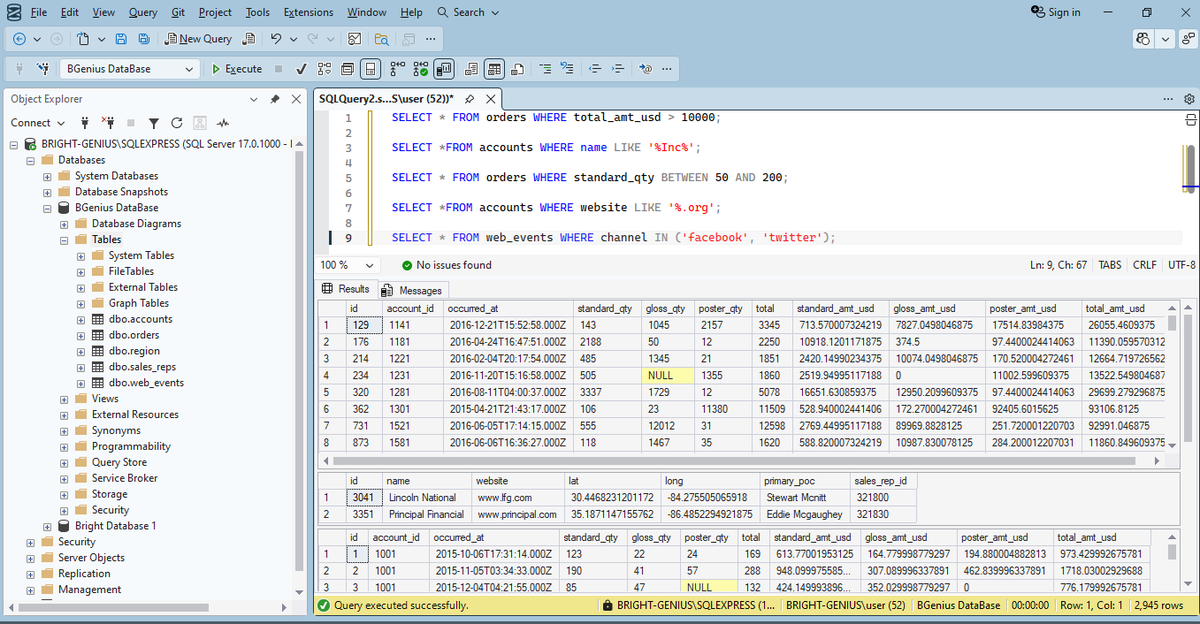Click the Execute button
The width and height of the screenshot is (1200, 624).
[x=236, y=69]
